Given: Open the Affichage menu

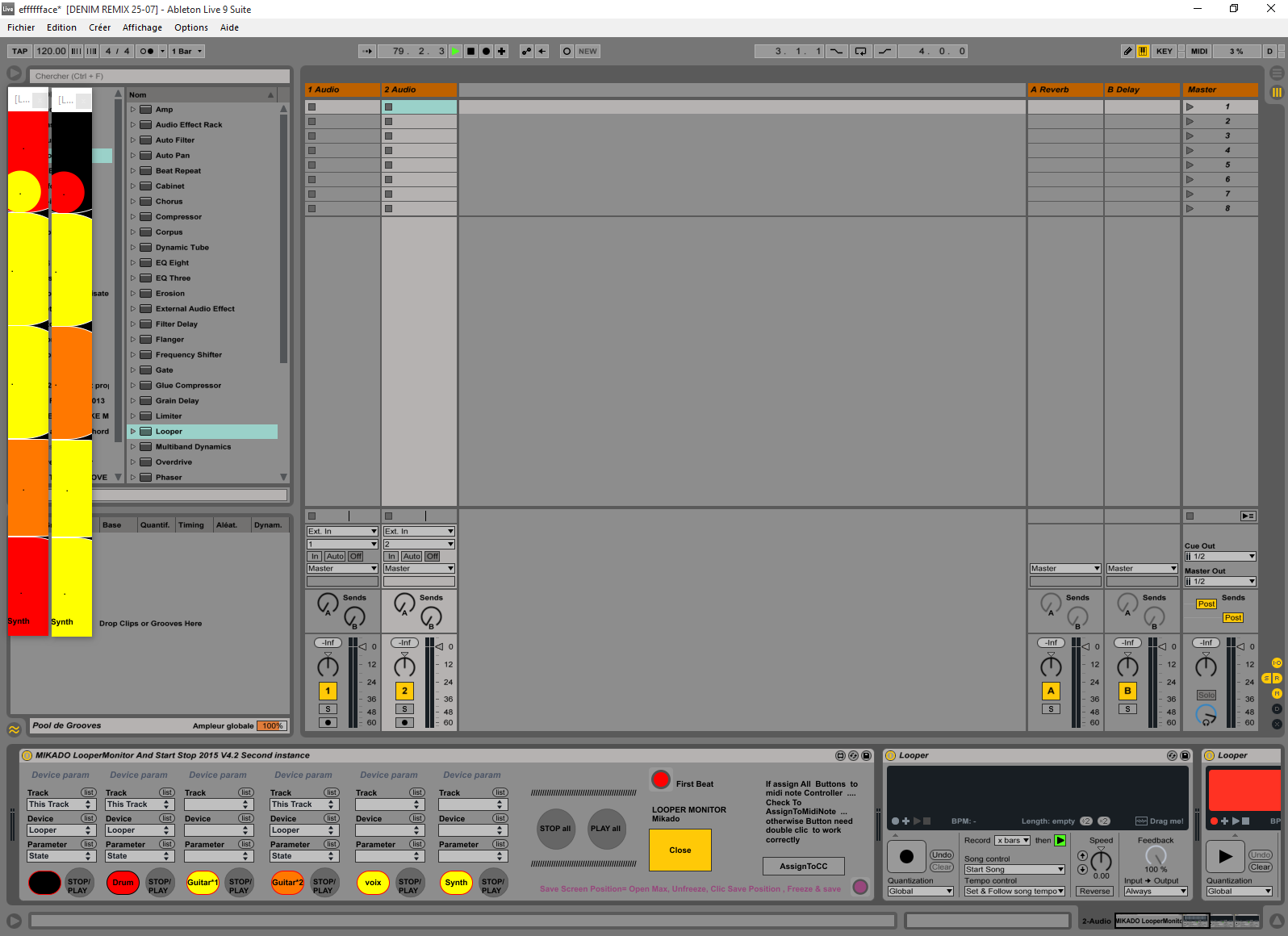Looking at the screenshot, I should tap(142, 27).
